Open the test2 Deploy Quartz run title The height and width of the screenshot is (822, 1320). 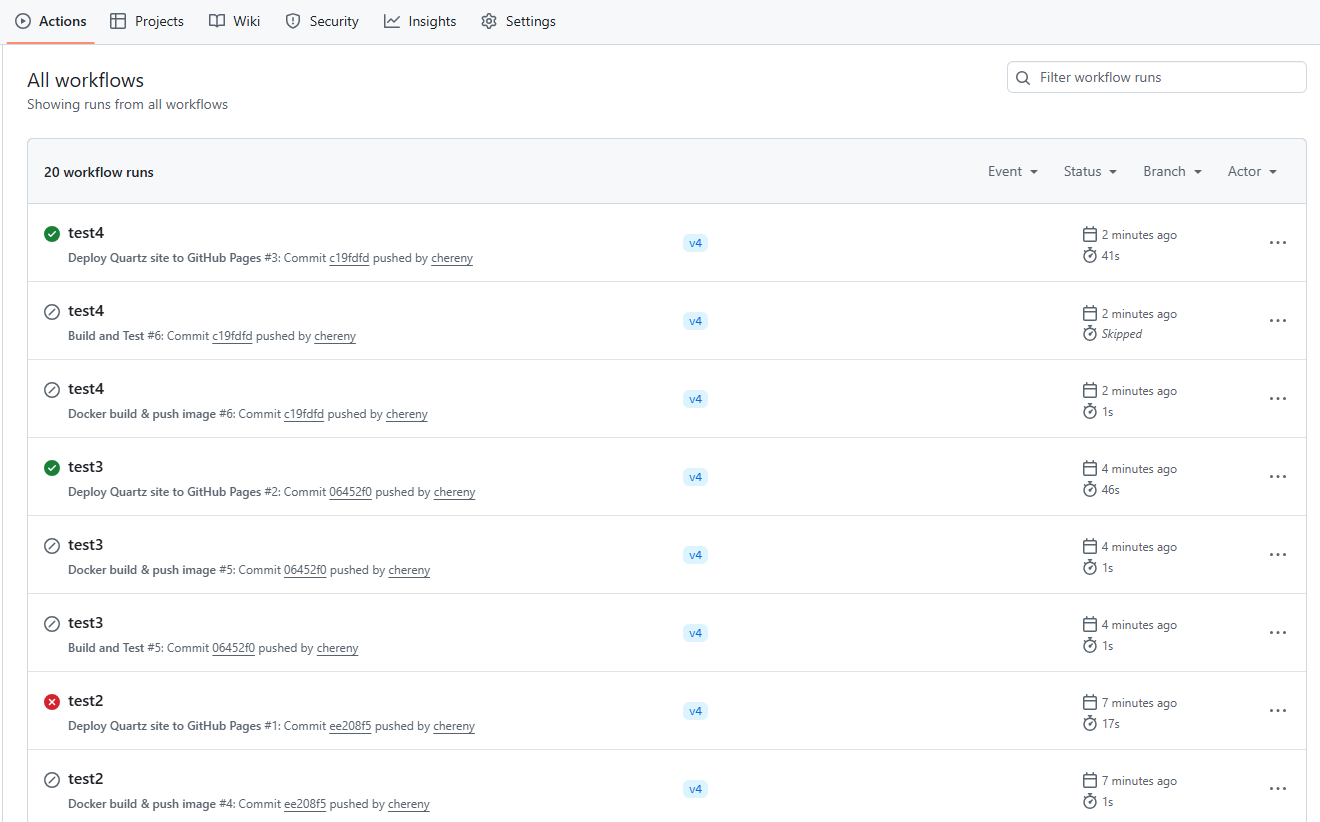pyautogui.click(x=86, y=701)
